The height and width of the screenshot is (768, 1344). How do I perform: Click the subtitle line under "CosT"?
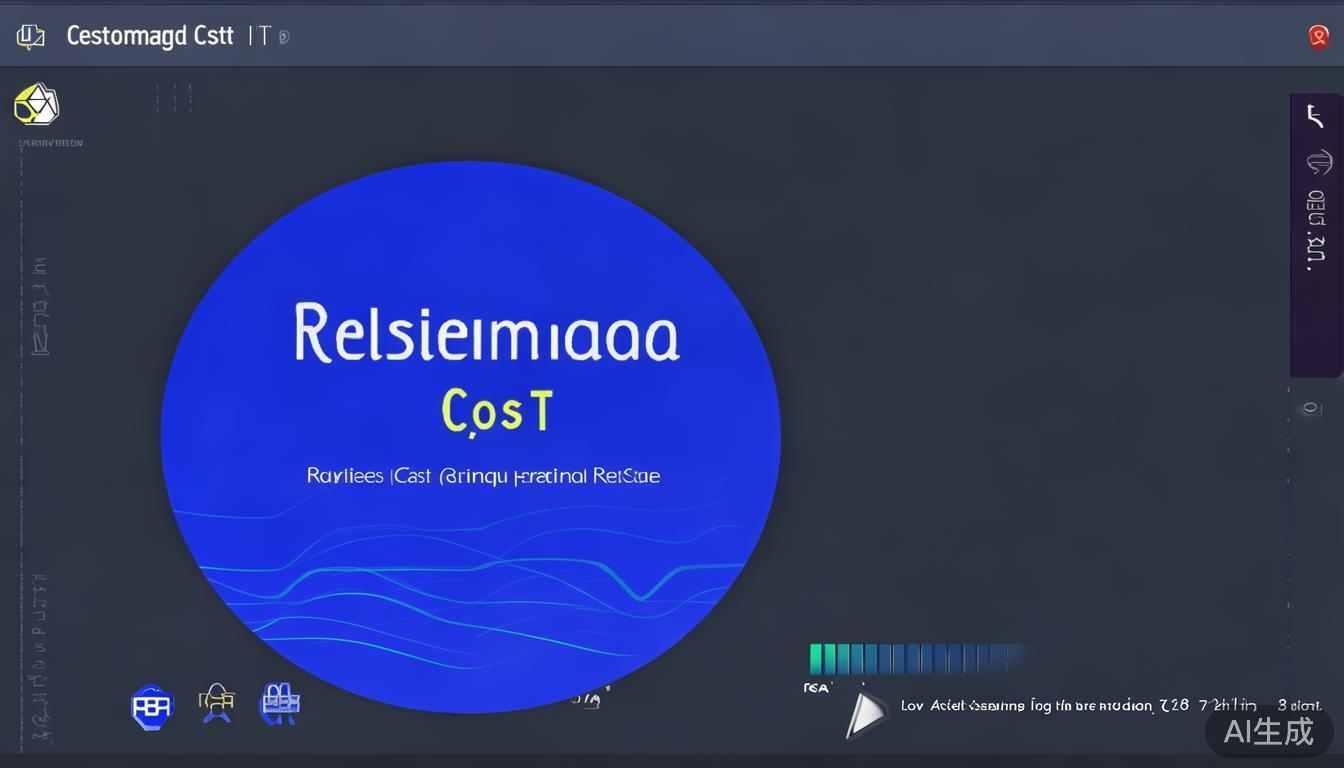point(483,476)
